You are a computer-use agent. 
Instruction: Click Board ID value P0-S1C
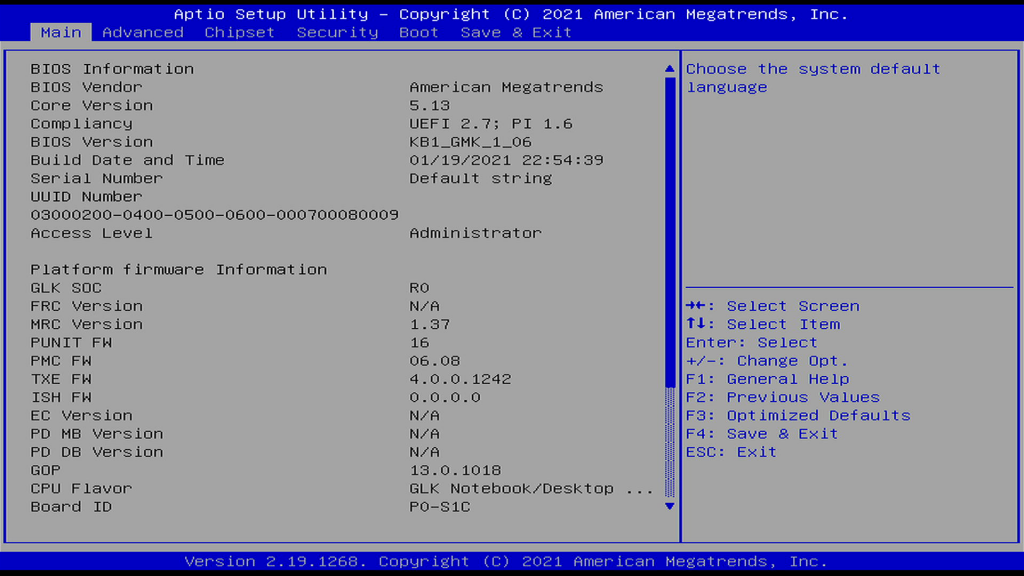pyautogui.click(x=440, y=507)
